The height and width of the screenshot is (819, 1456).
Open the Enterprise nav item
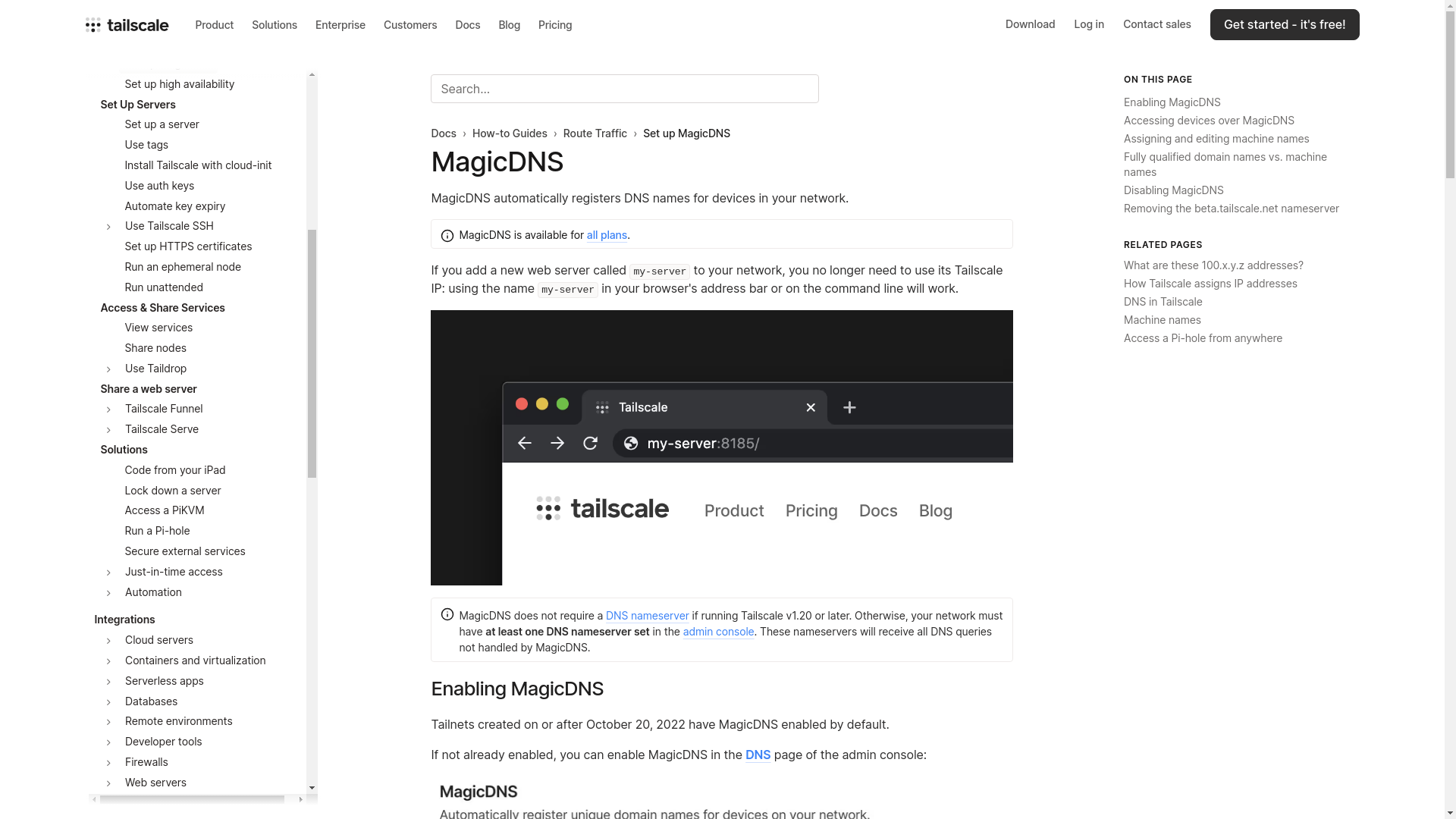[340, 25]
